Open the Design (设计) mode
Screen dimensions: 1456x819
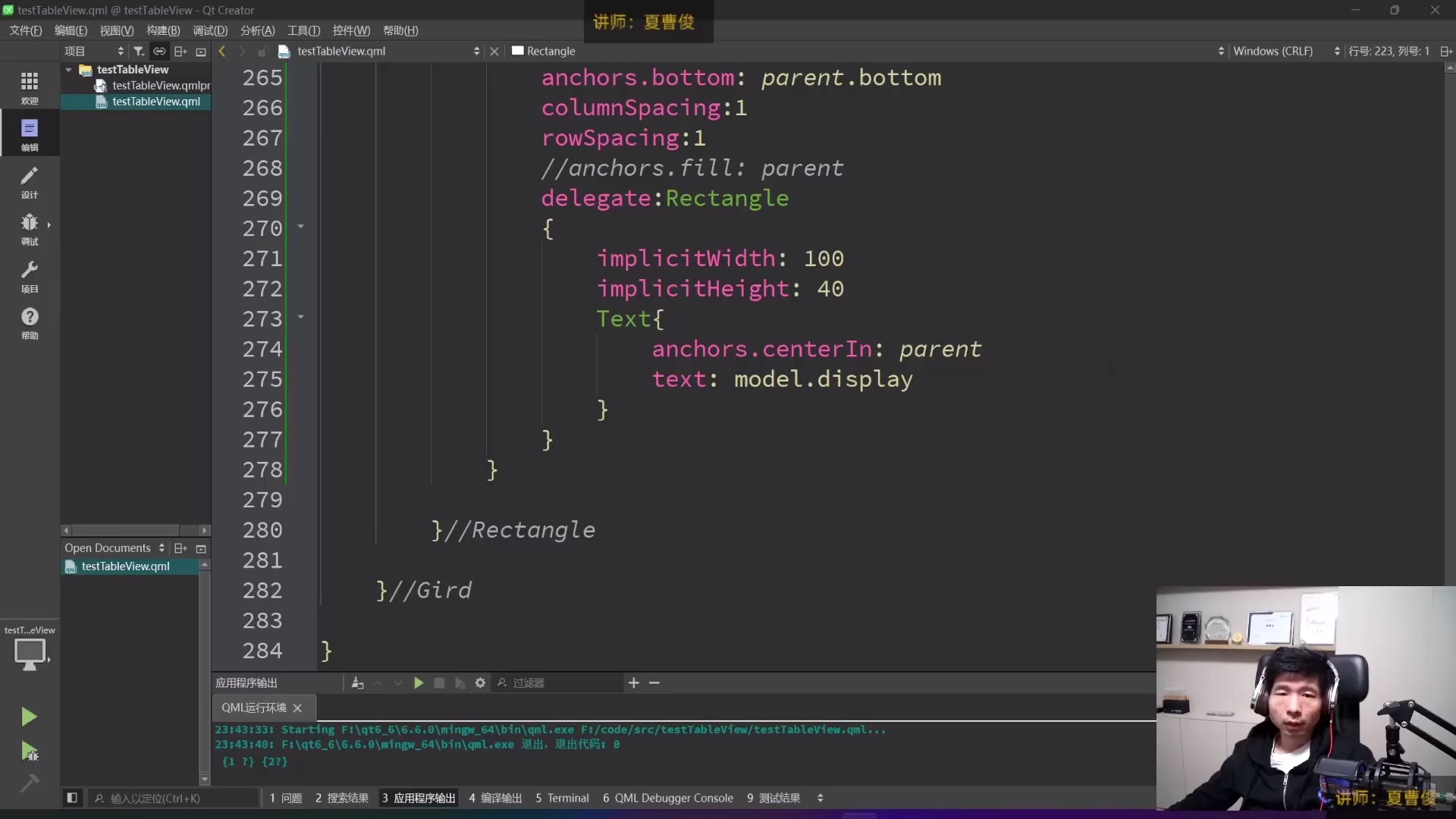coord(29,183)
